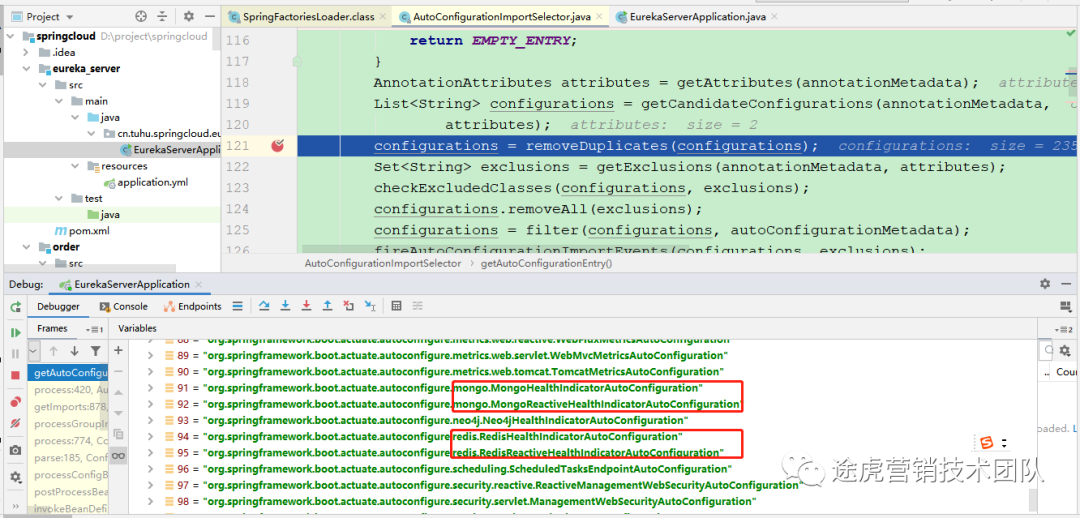Screen dimensions: 1080x518
Task: Select getAutoConfigu frame
Action: coord(68,373)
